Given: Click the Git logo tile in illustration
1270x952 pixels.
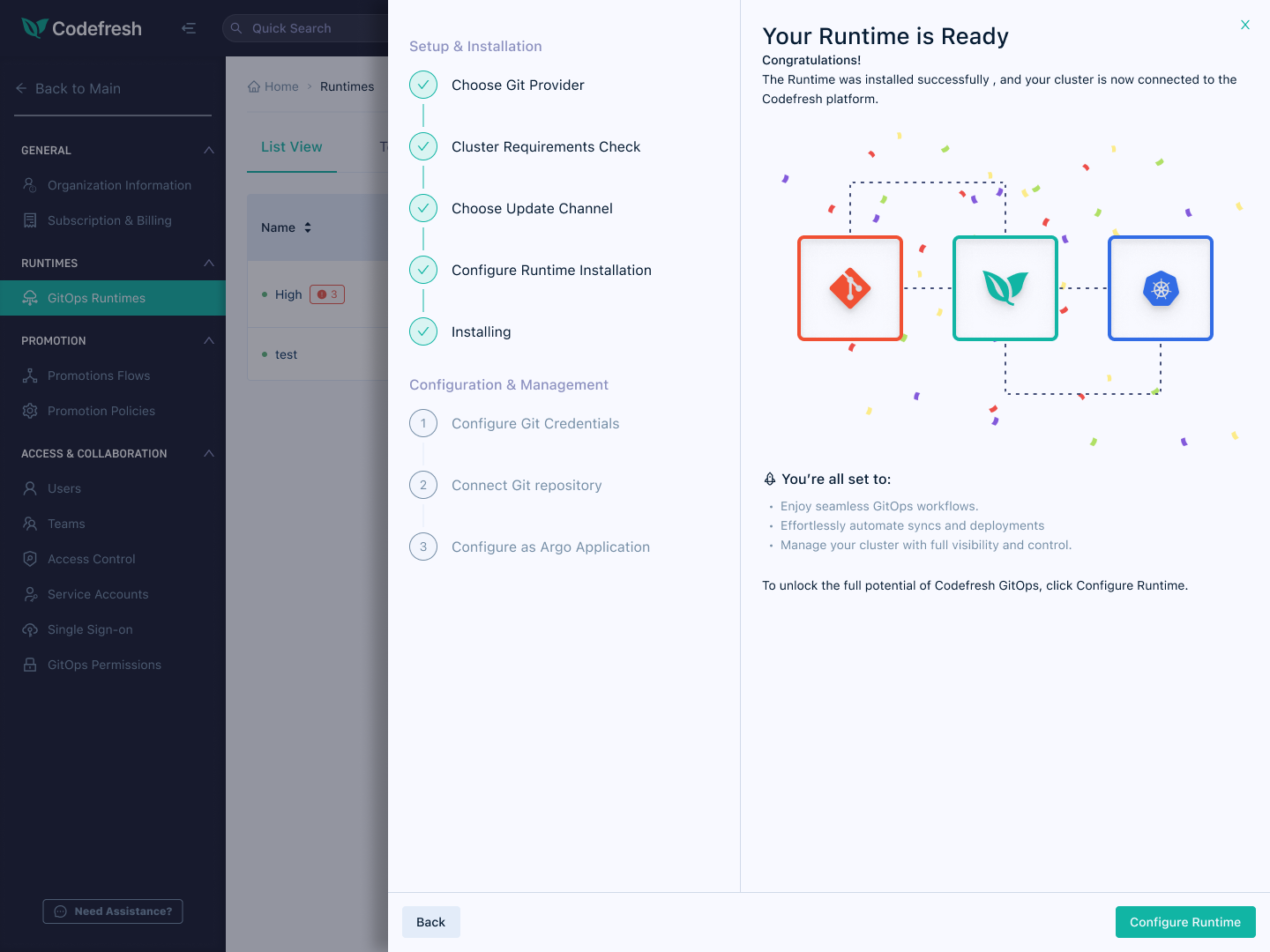Looking at the screenshot, I should pyautogui.click(x=850, y=288).
